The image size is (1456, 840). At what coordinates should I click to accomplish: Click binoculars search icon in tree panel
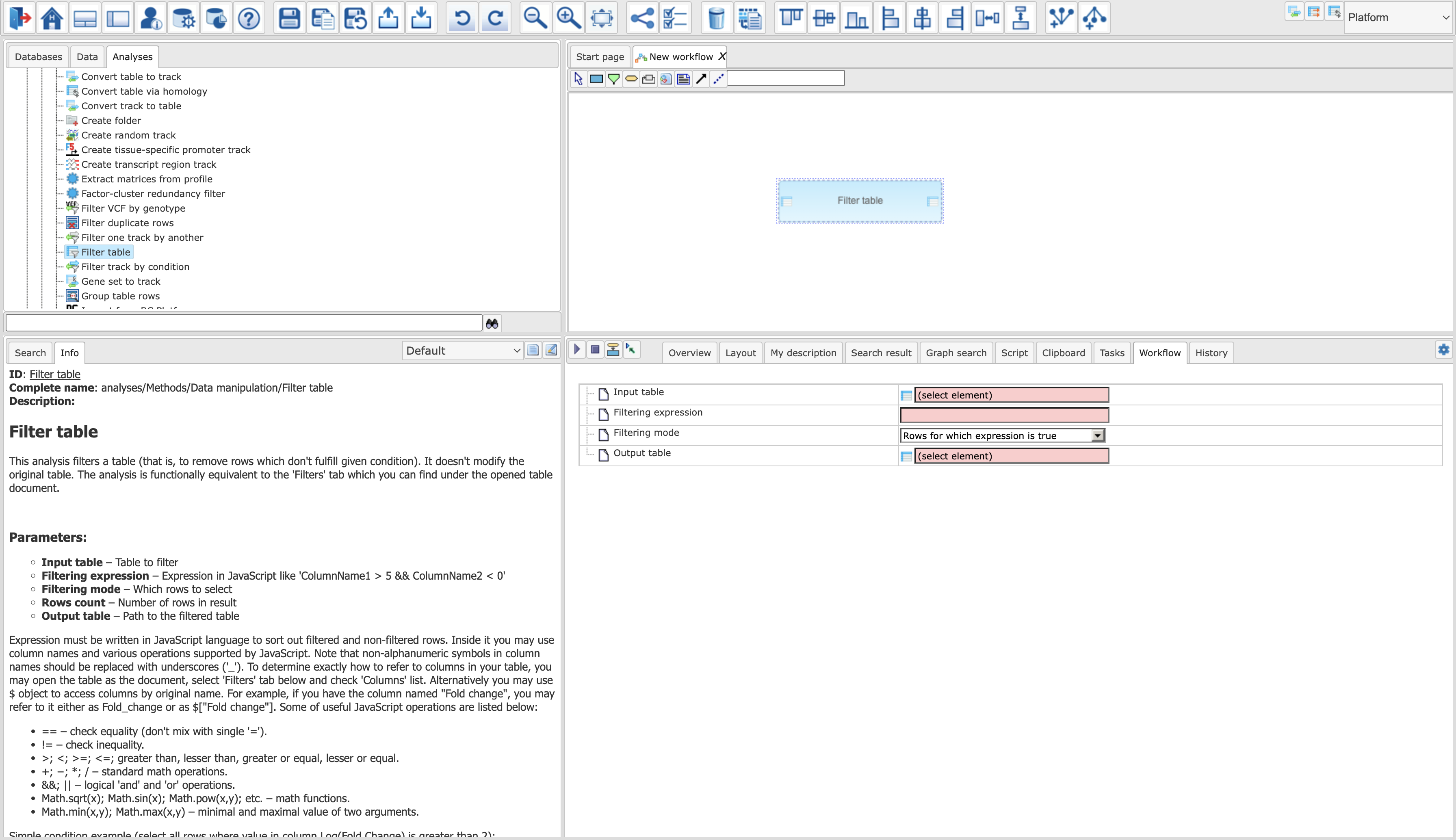click(x=492, y=324)
